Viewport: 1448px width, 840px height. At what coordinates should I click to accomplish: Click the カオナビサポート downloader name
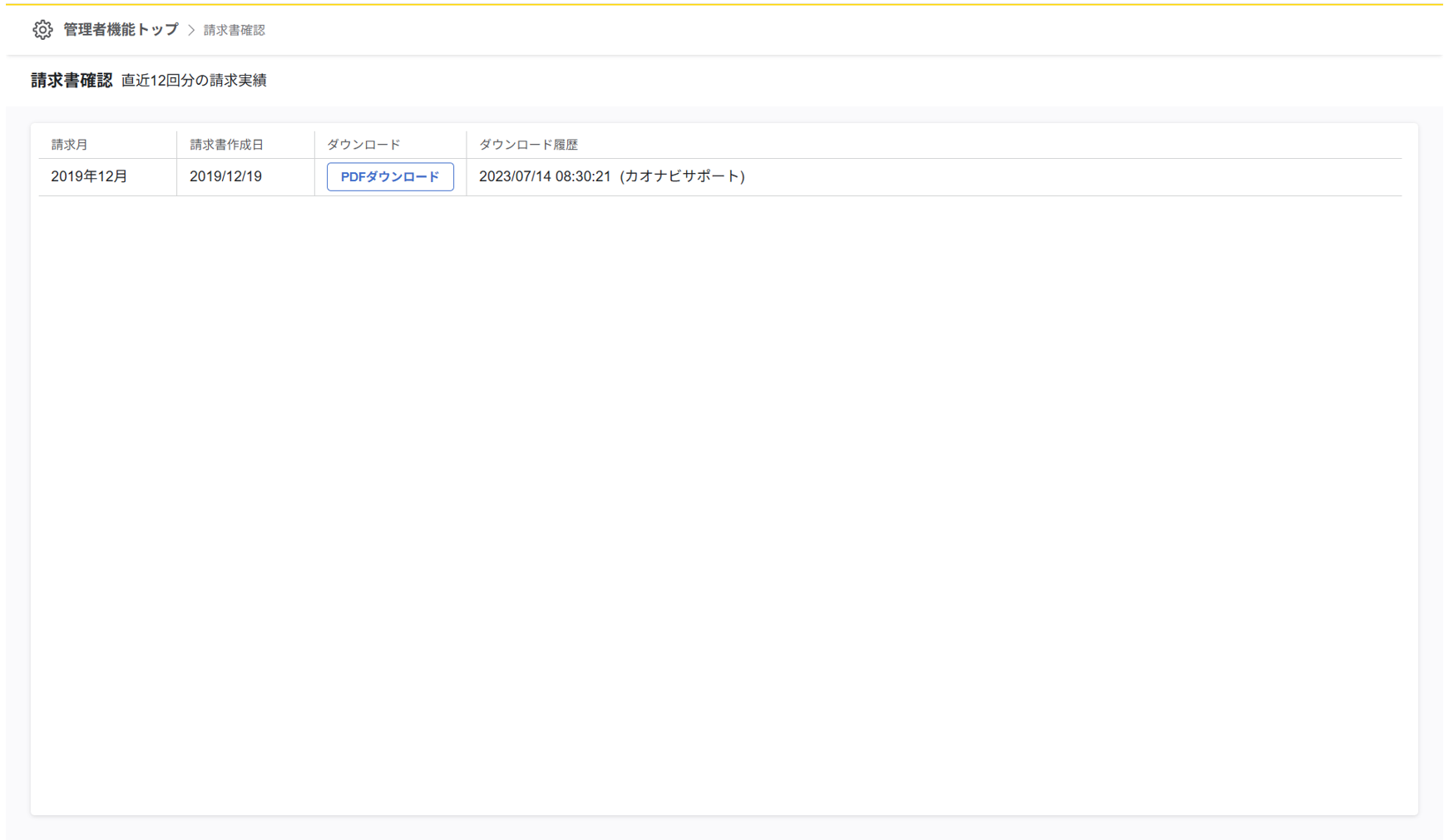(682, 176)
